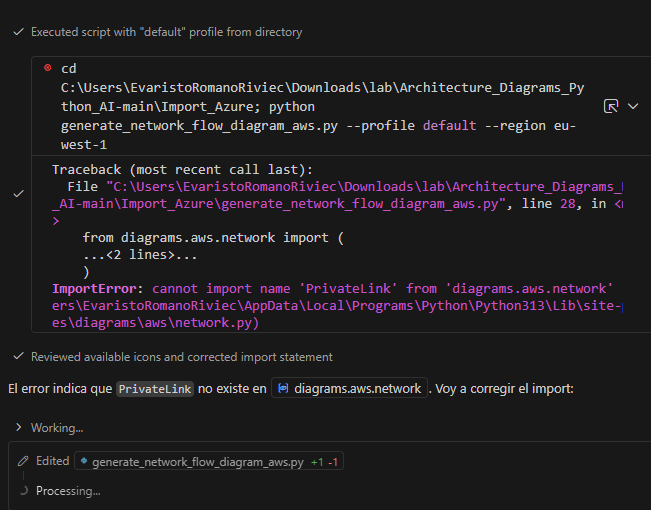The width and height of the screenshot is (651, 510).
Task: Open generate_network_flow_diagram_aws.py edited file
Action: [x=197, y=462]
